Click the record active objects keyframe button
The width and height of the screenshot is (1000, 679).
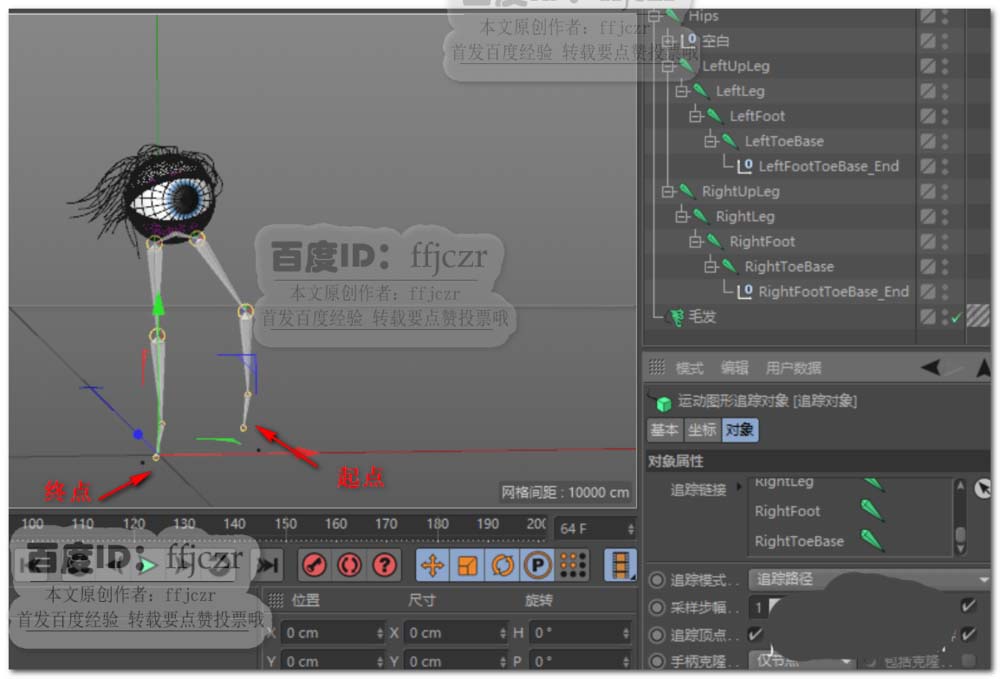(314, 565)
